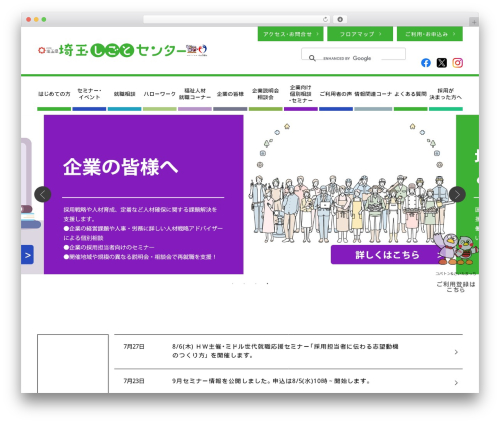Click the blue arrow button on left slide
Screen dimensions: 500x423
27,255
